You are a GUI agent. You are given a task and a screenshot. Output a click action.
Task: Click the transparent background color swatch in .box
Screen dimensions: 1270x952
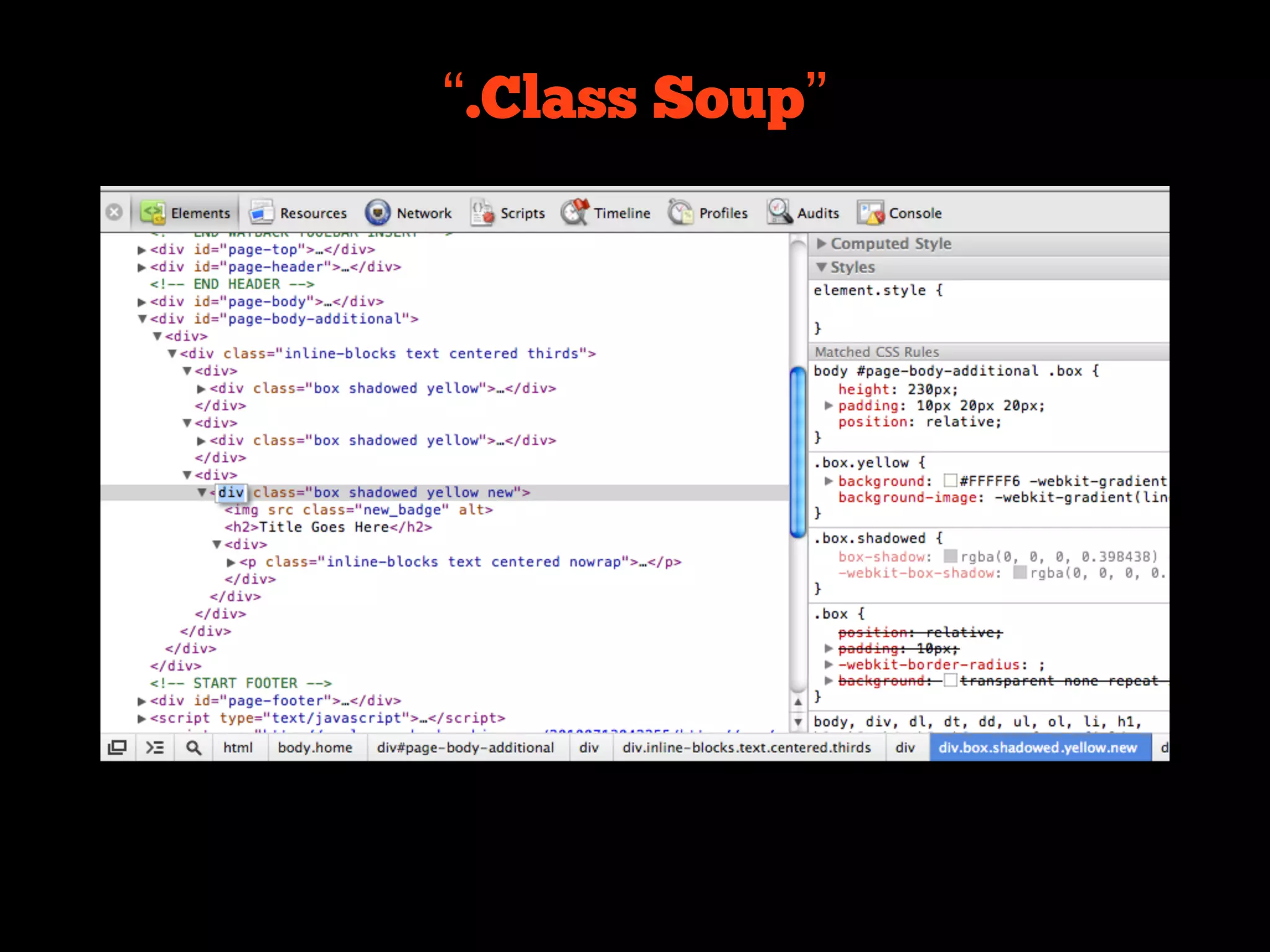point(950,681)
